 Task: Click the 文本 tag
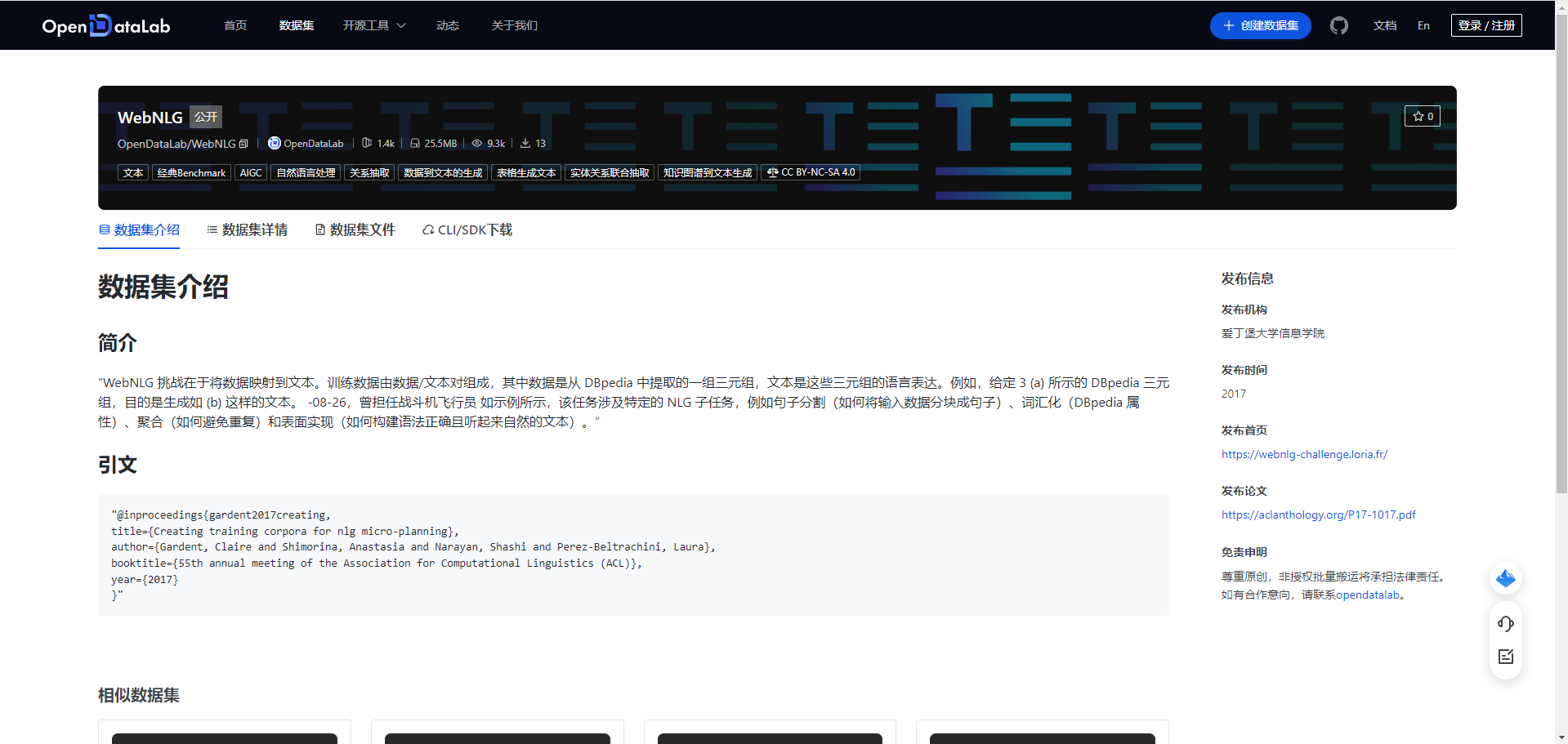pyautogui.click(x=133, y=172)
